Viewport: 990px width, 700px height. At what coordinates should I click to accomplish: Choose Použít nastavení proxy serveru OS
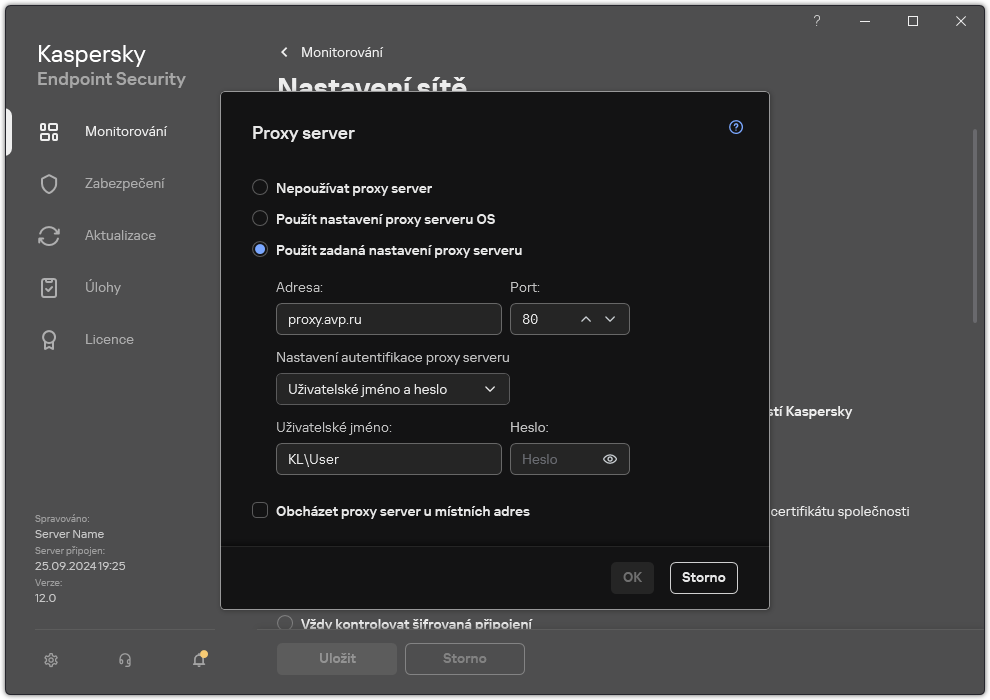[x=260, y=218]
